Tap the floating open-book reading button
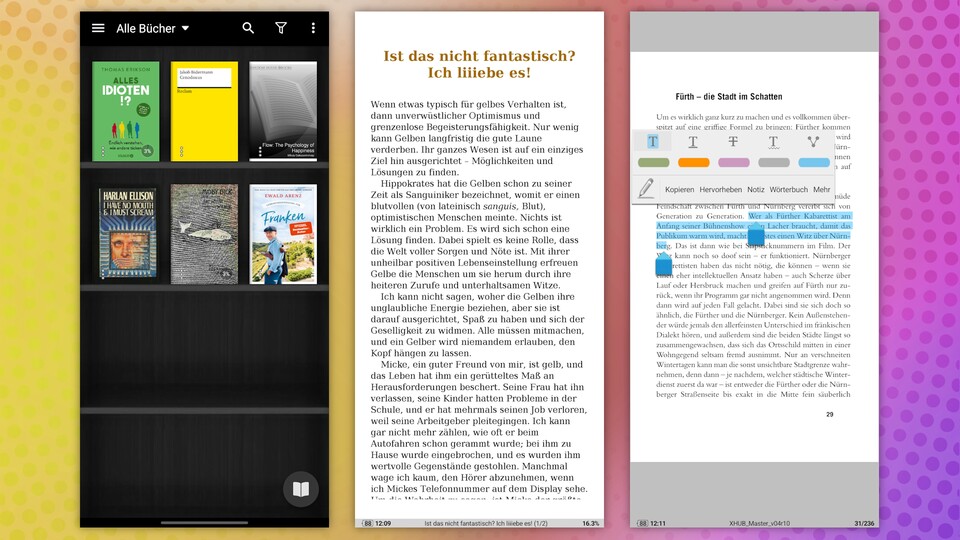 pyautogui.click(x=301, y=489)
